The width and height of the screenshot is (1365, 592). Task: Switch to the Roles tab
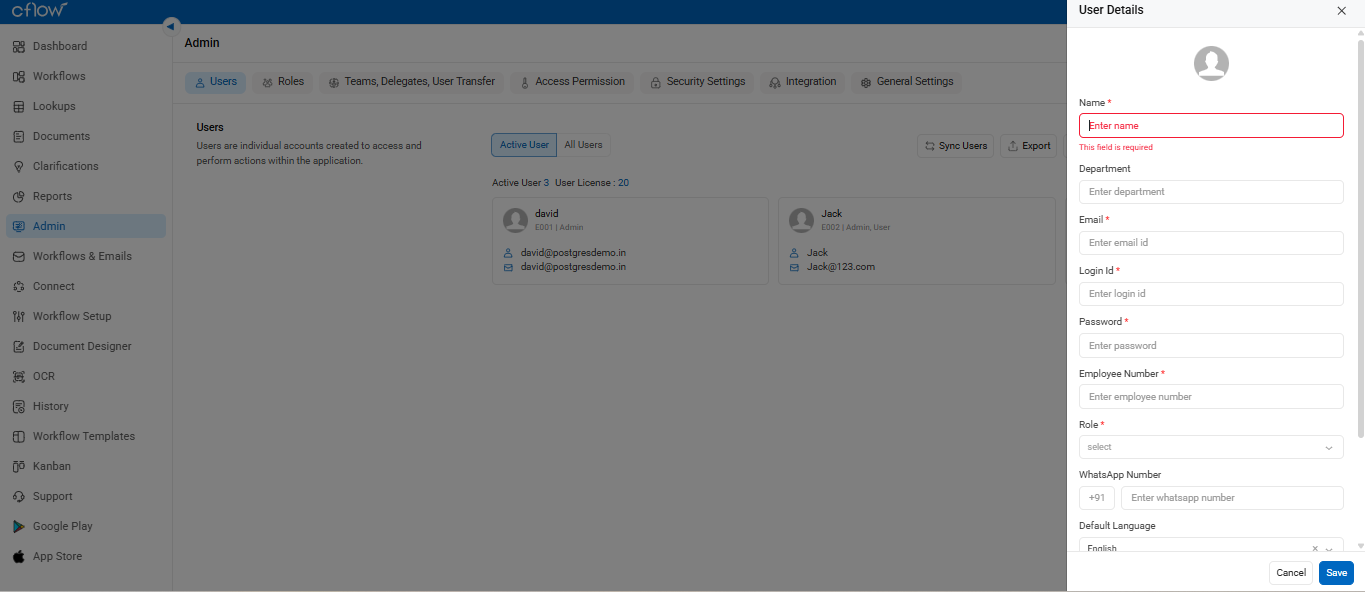point(282,82)
